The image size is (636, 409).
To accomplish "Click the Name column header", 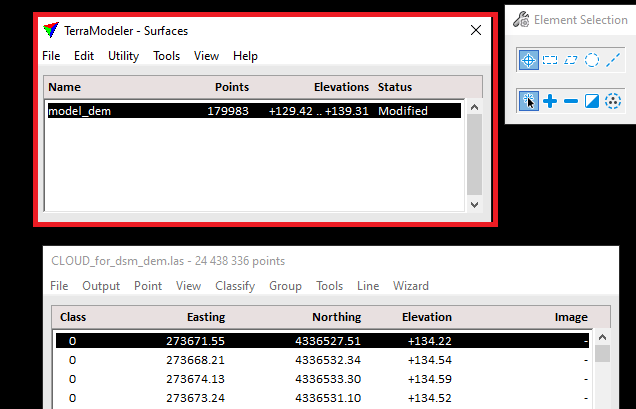I will point(64,87).
